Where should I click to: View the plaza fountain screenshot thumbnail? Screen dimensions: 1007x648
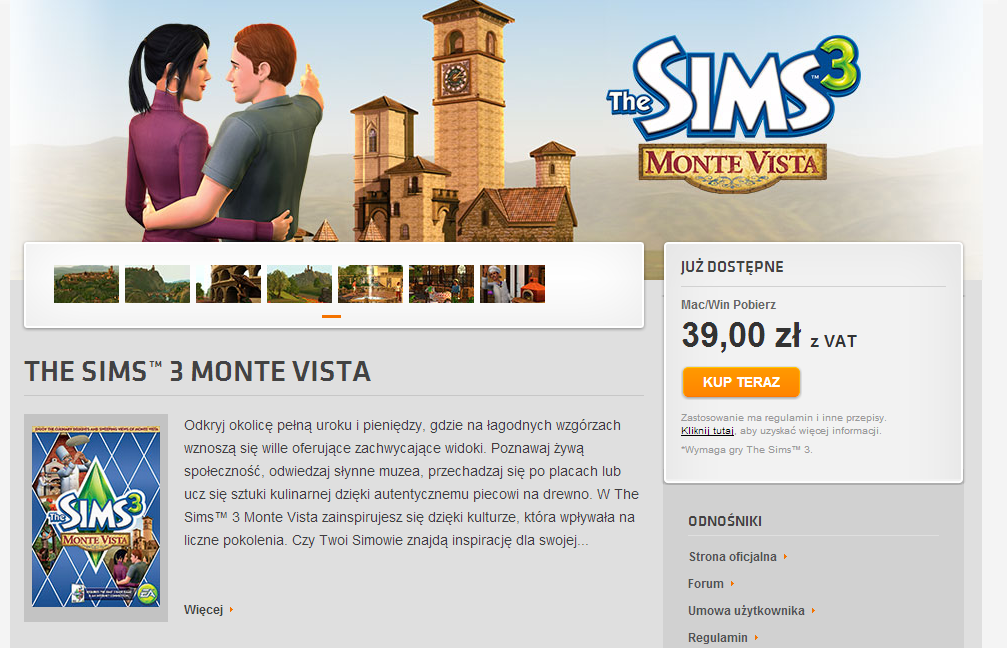point(371,284)
